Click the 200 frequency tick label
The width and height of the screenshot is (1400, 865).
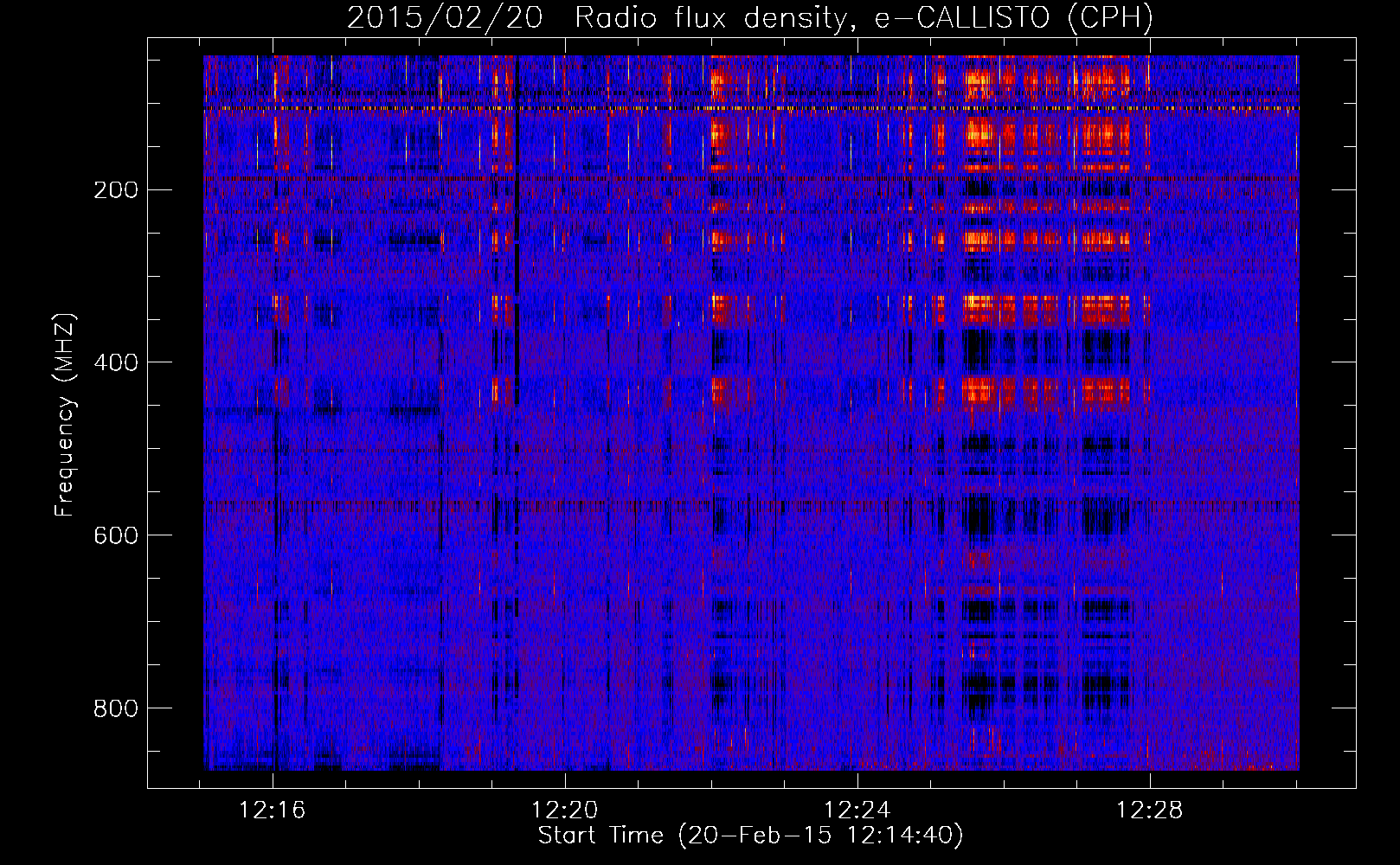pyautogui.click(x=116, y=190)
